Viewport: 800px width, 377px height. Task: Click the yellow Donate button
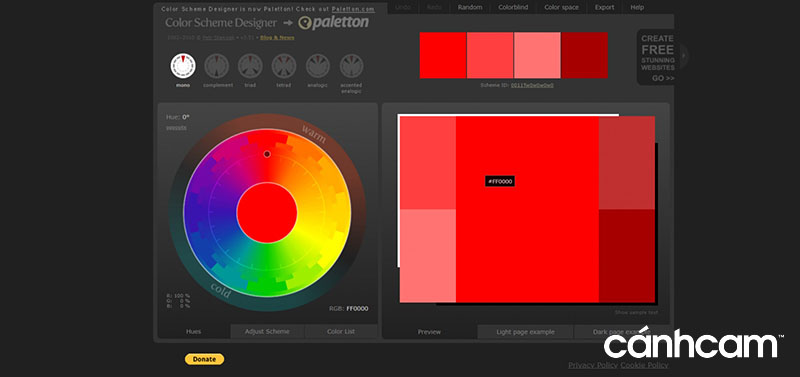click(204, 359)
